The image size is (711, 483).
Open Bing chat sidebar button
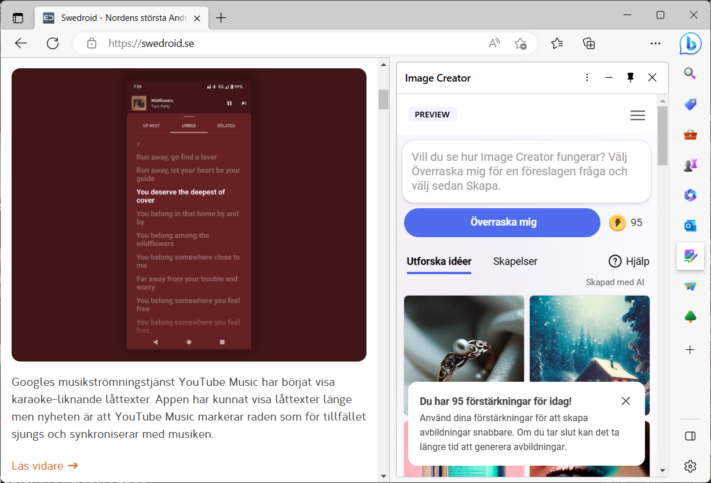click(x=690, y=44)
